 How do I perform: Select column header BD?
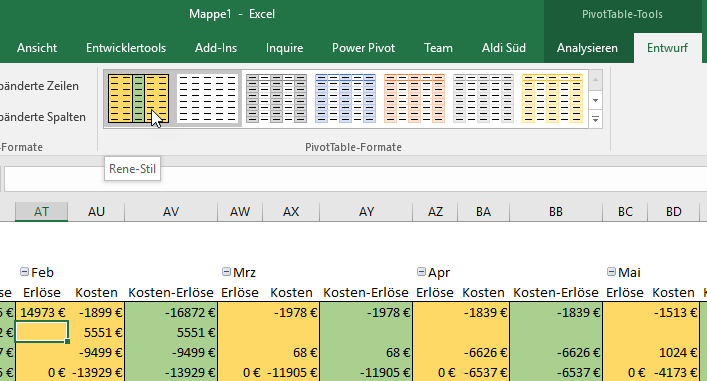click(674, 211)
